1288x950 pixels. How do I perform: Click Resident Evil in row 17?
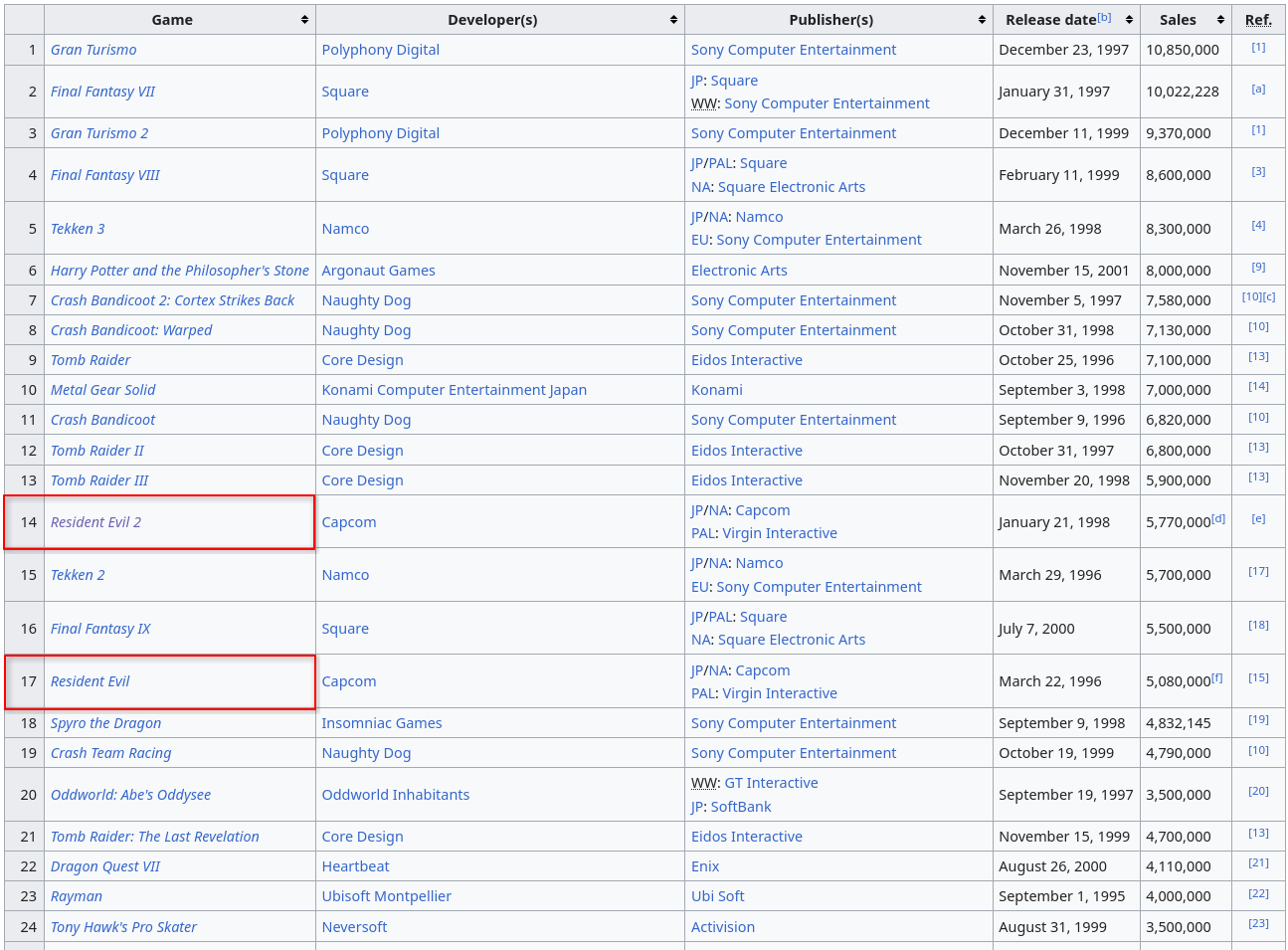[91, 681]
